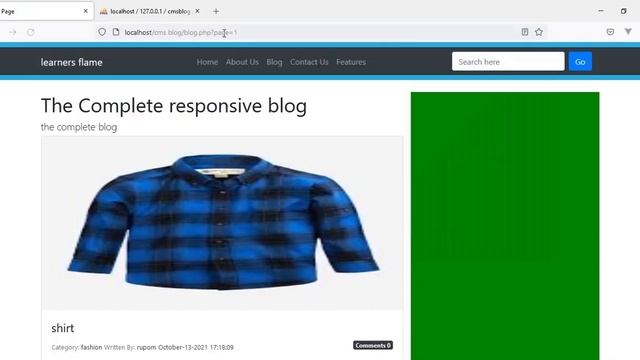Open Blog nav link
Screen dimensions: 640x360
(x=274, y=62)
